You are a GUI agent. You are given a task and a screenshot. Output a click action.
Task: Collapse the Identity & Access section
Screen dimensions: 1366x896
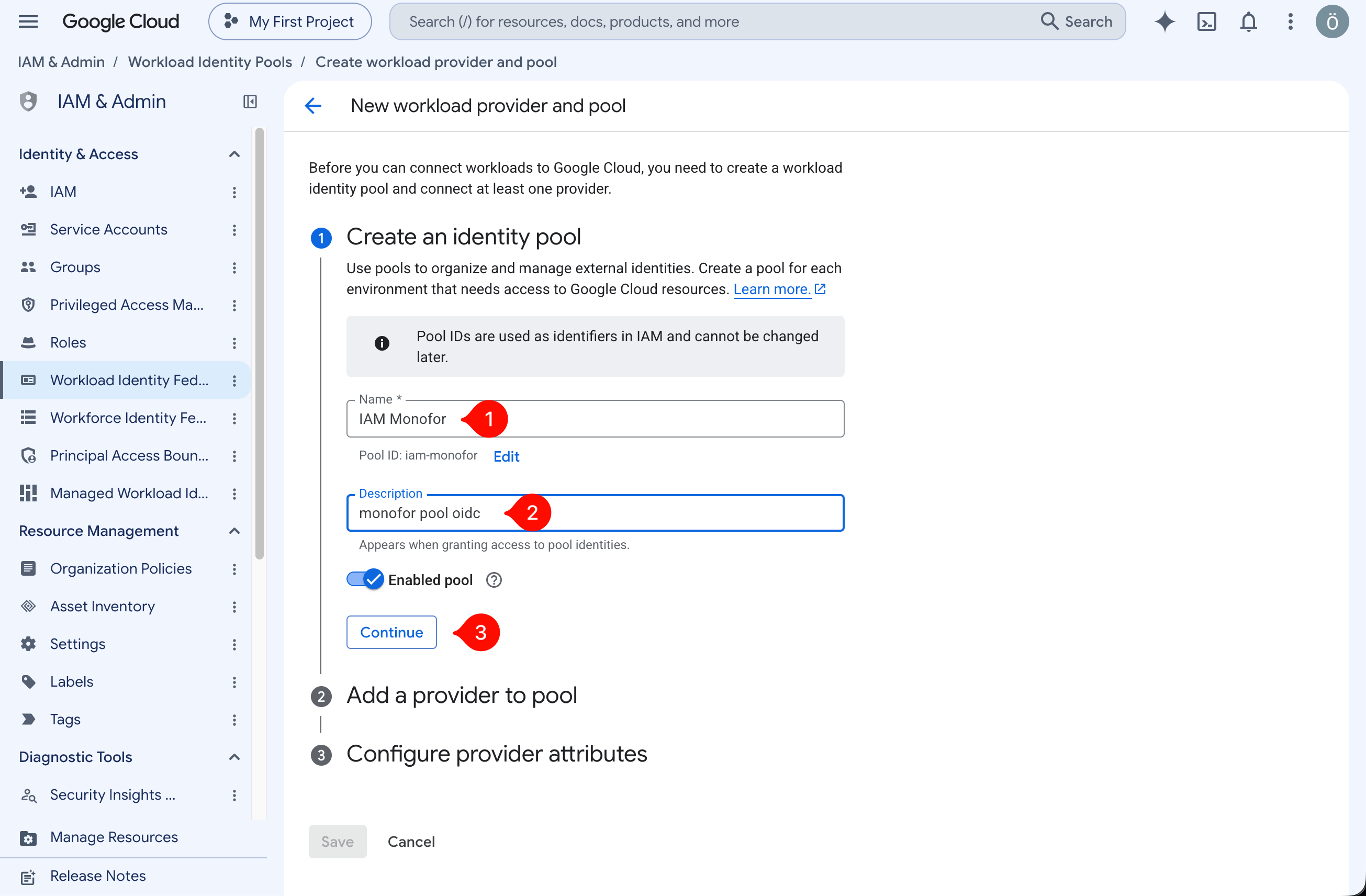pyautogui.click(x=234, y=154)
